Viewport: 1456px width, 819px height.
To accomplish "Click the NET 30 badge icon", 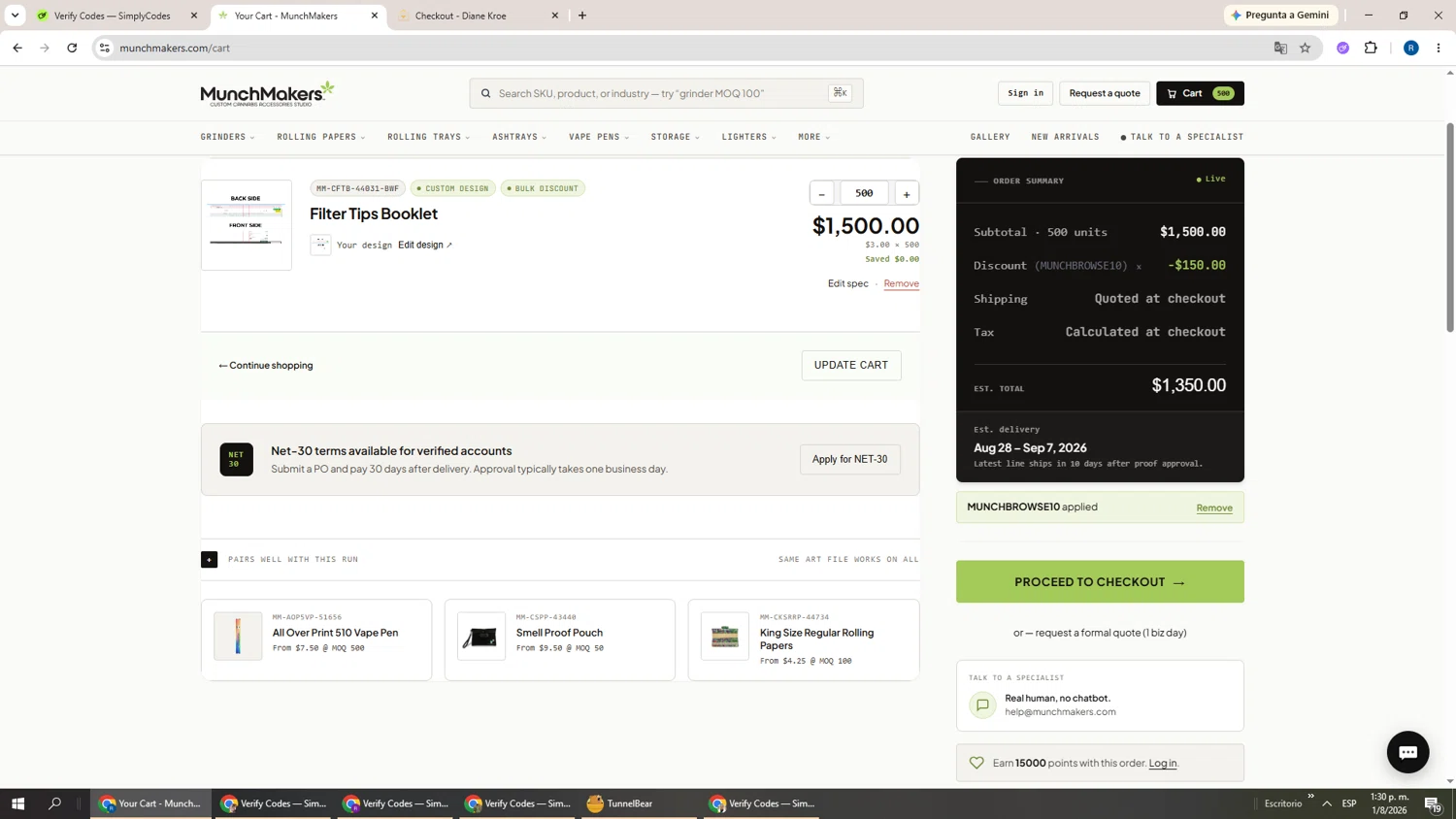I will point(237,459).
